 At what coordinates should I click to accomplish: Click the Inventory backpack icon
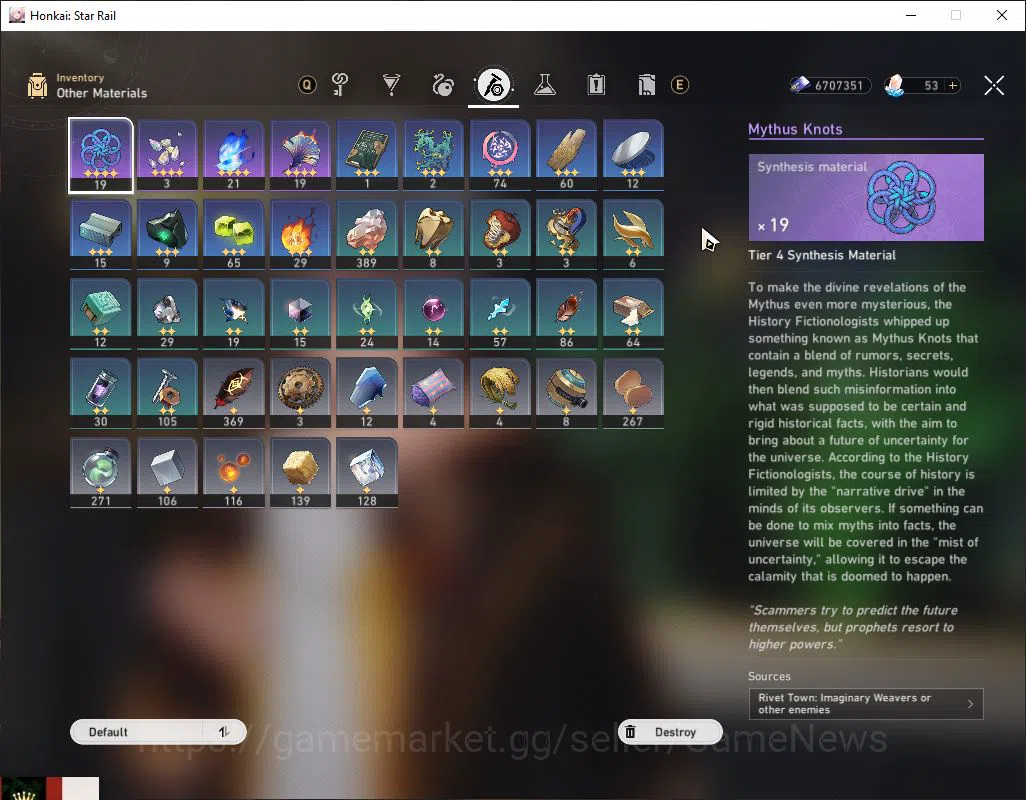click(37, 86)
